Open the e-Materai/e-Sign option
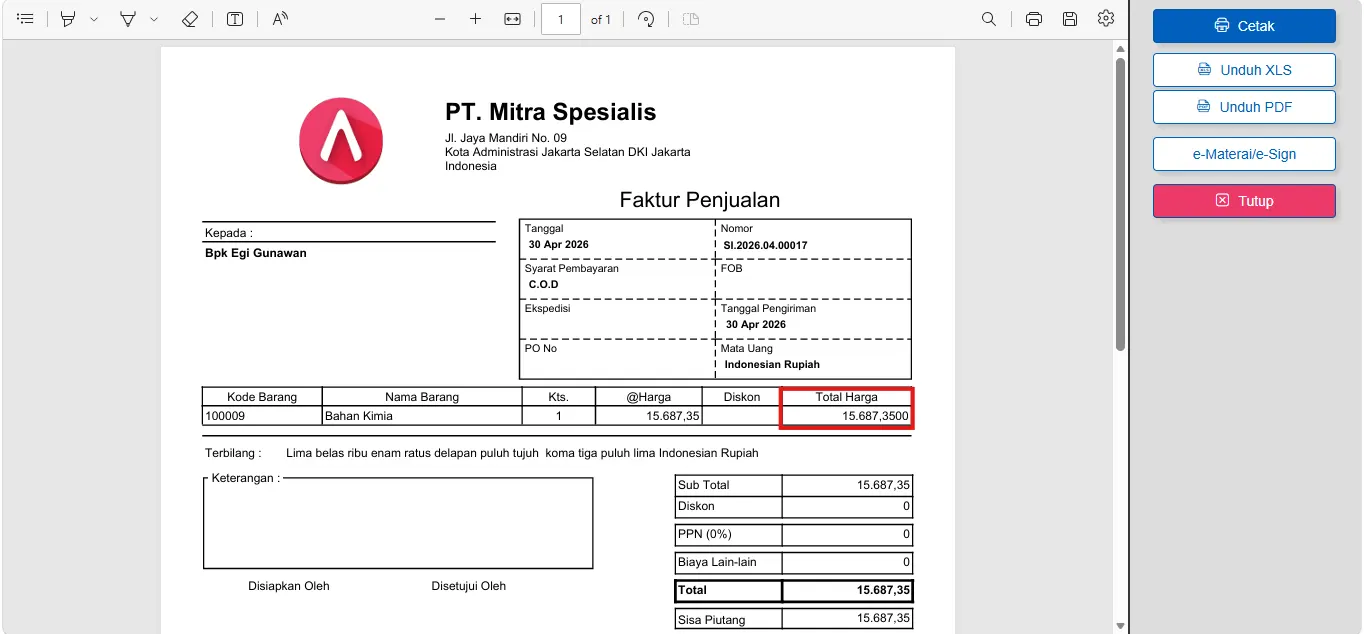This screenshot has width=1364, height=634. coord(1244,154)
